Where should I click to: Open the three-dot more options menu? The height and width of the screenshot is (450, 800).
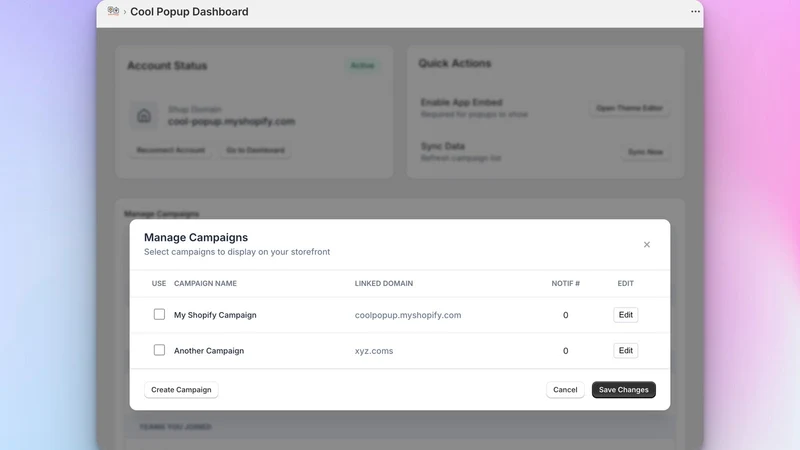point(695,11)
